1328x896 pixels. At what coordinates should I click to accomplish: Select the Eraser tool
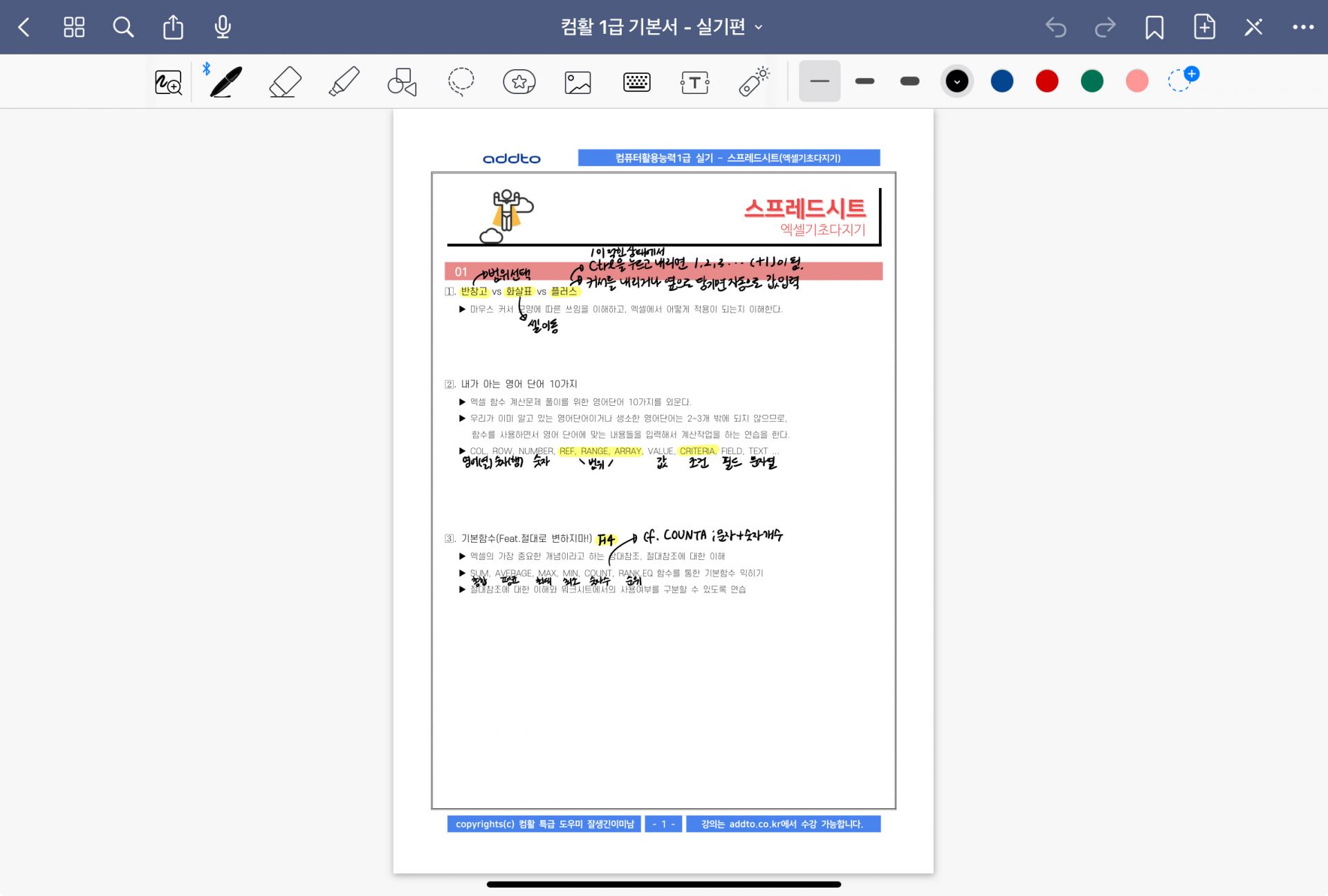click(285, 82)
